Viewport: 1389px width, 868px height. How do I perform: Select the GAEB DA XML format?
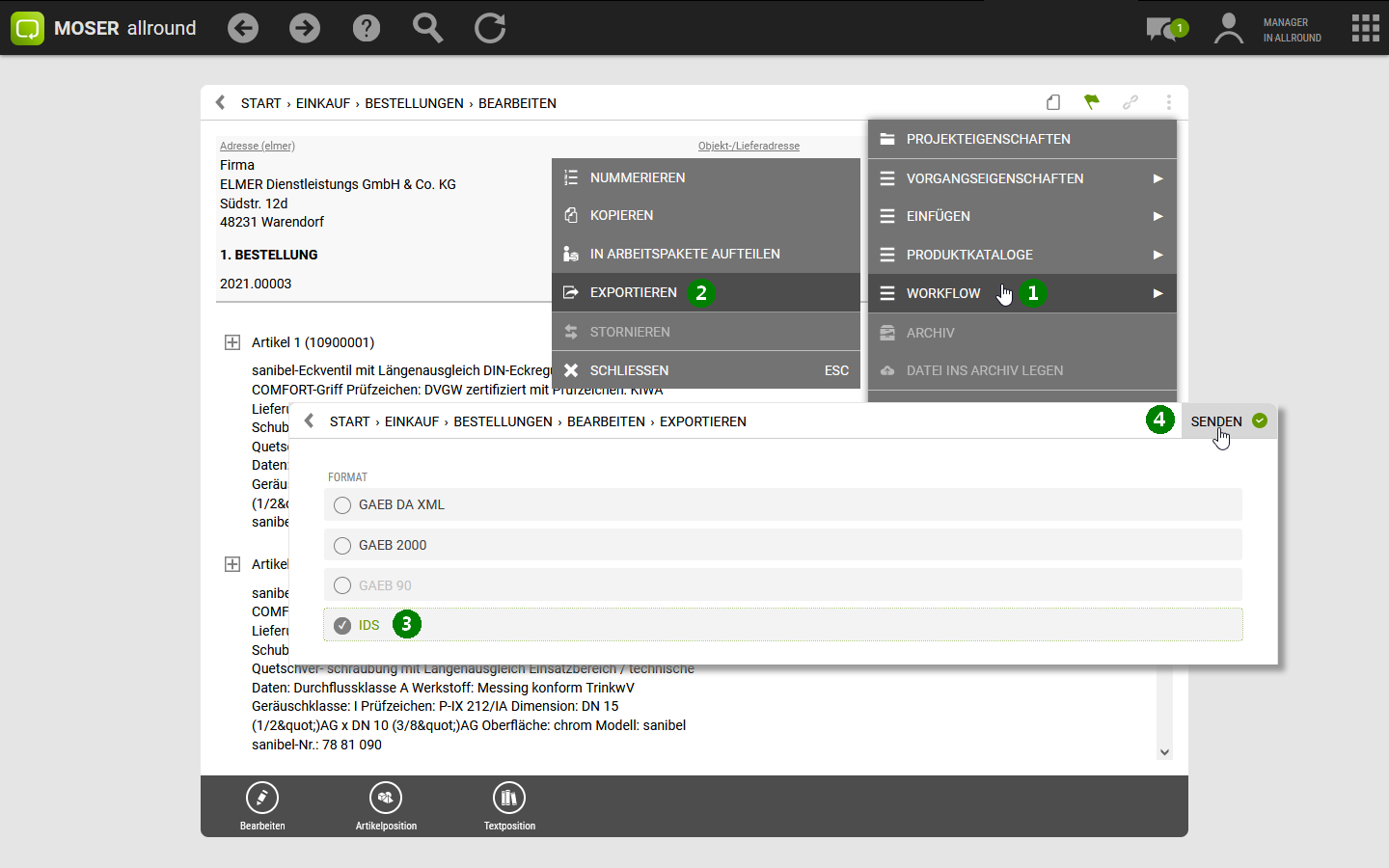342,505
